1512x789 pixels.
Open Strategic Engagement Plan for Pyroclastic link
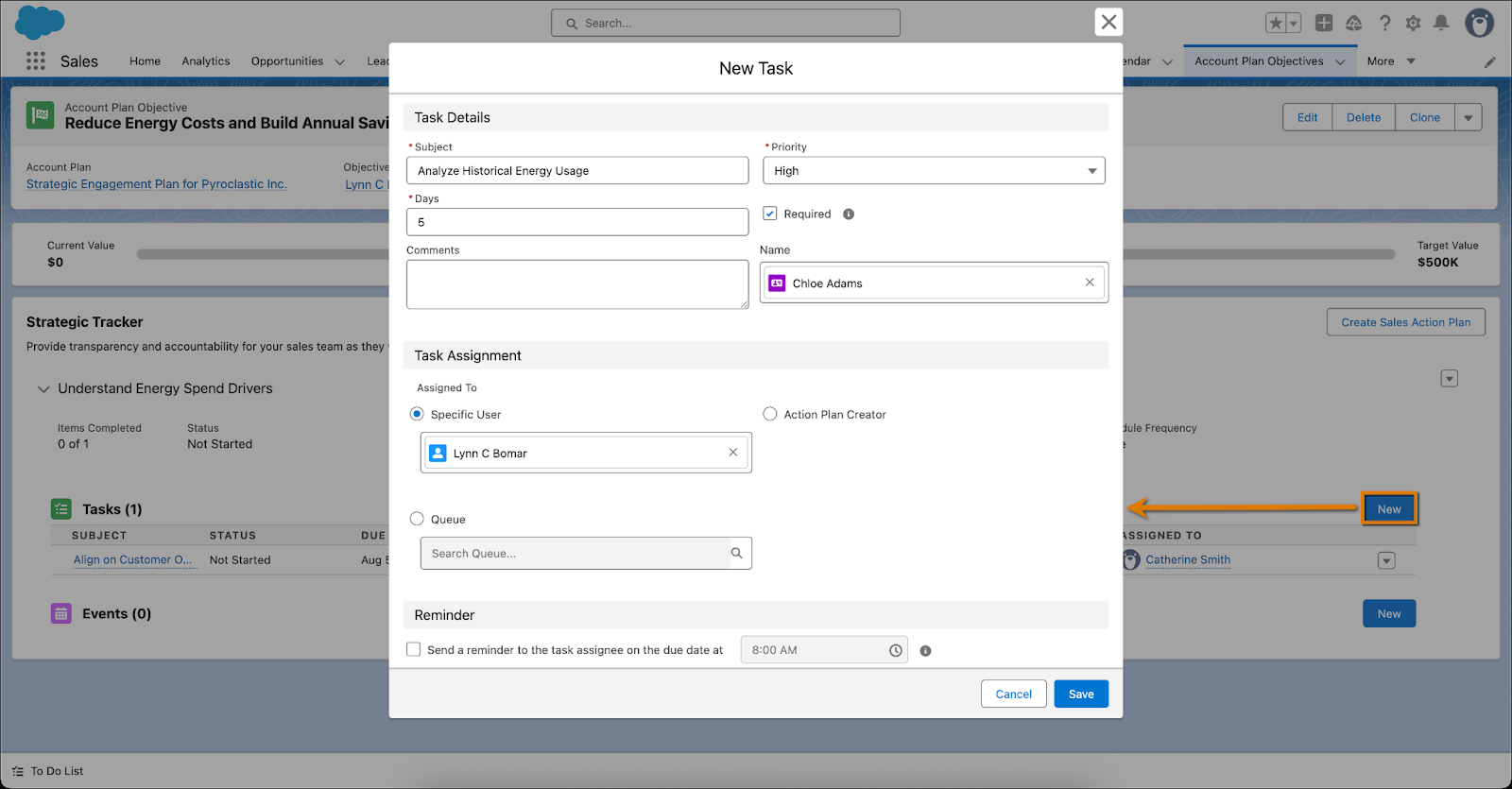[157, 184]
